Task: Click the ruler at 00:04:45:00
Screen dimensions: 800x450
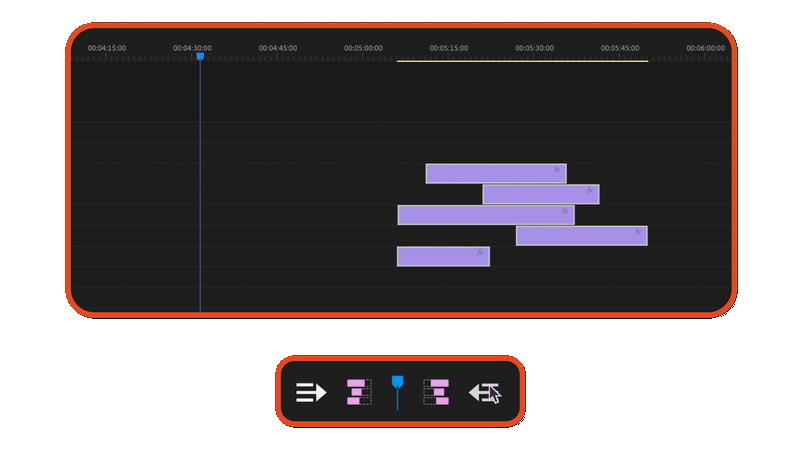Action: pyautogui.click(x=278, y=54)
